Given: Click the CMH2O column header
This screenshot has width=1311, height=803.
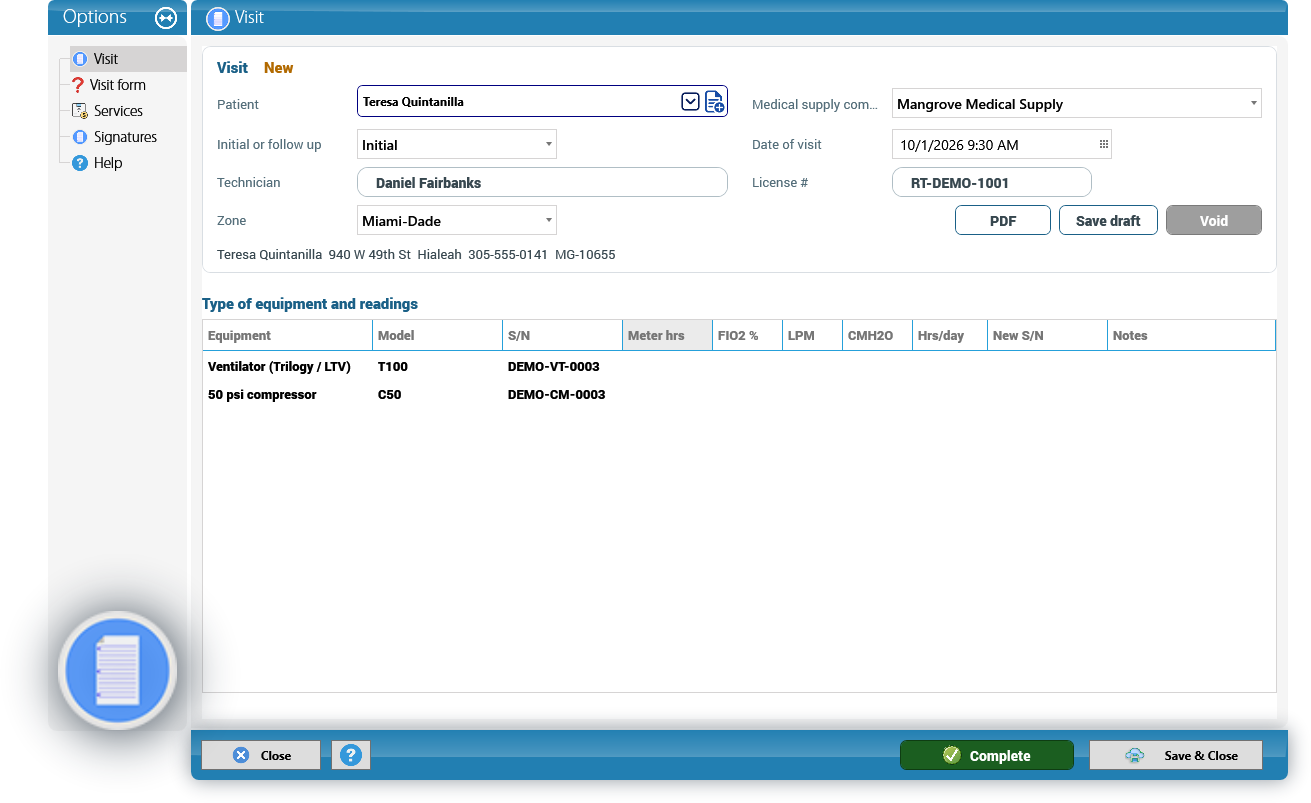Looking at the screenshot, I should 877,335.
